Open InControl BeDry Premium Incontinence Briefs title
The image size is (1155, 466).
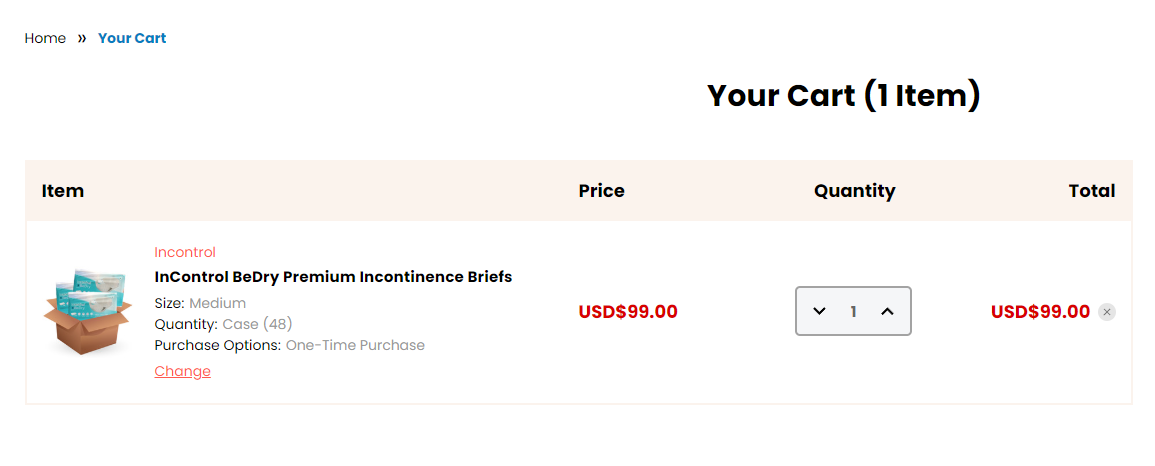[x=333, y=277]
